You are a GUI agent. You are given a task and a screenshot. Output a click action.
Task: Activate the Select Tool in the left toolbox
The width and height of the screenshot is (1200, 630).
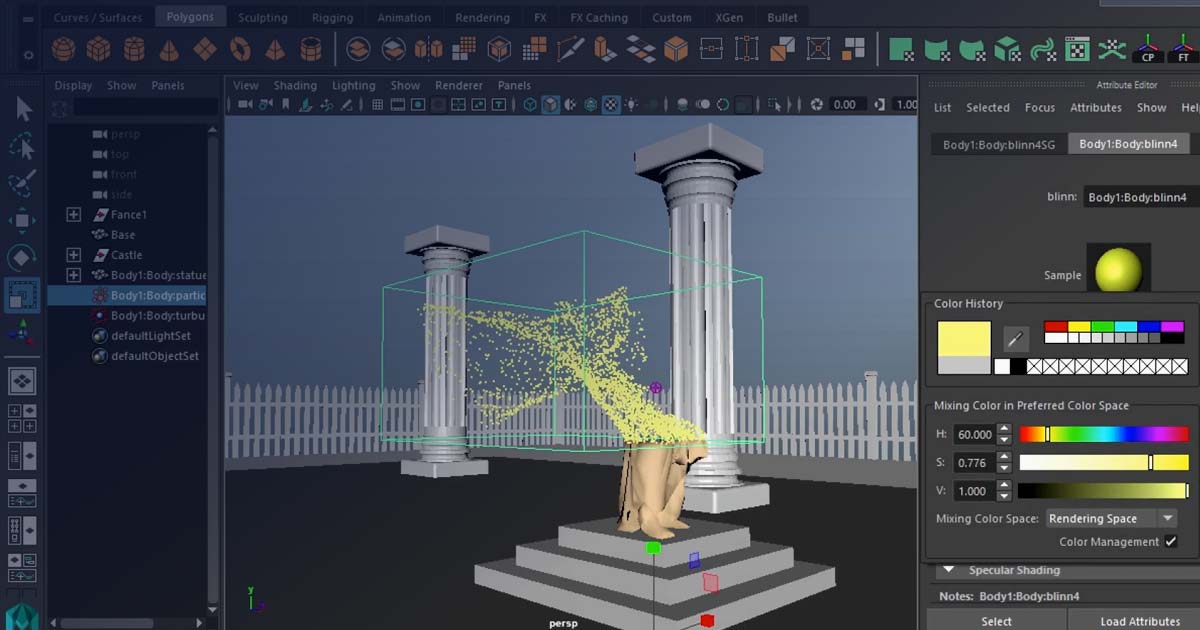tap(23, 110)
